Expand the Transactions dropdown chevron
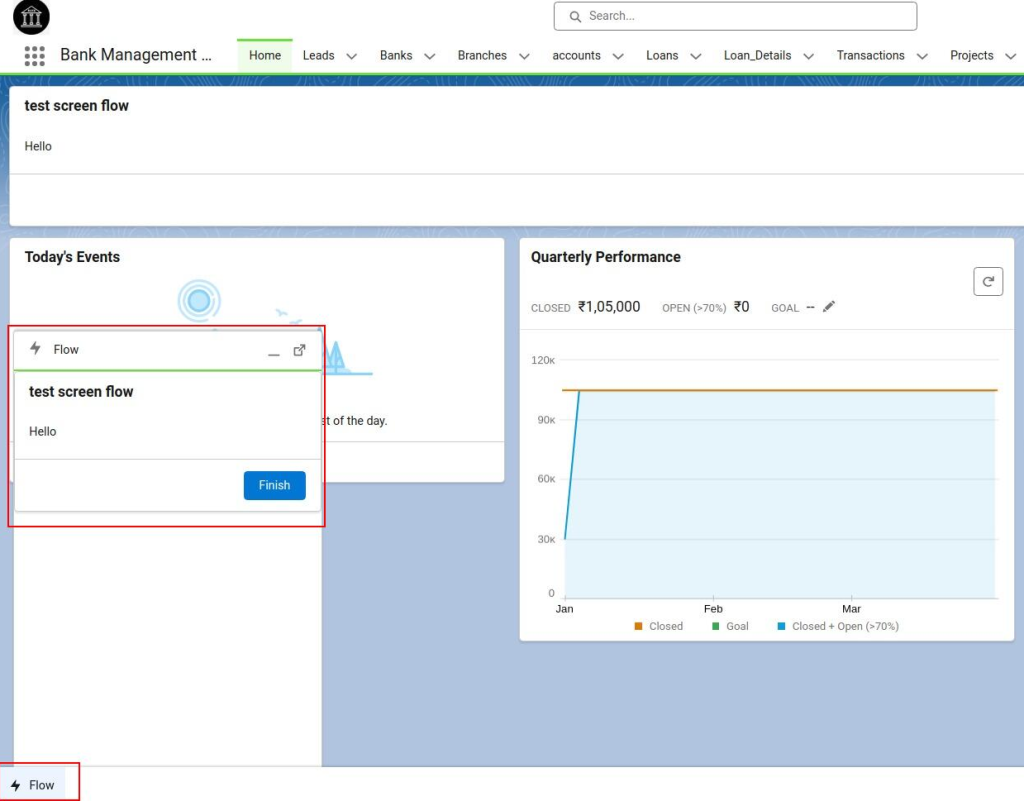Viewport: 1024px width, 801px height. pos(922,56)
